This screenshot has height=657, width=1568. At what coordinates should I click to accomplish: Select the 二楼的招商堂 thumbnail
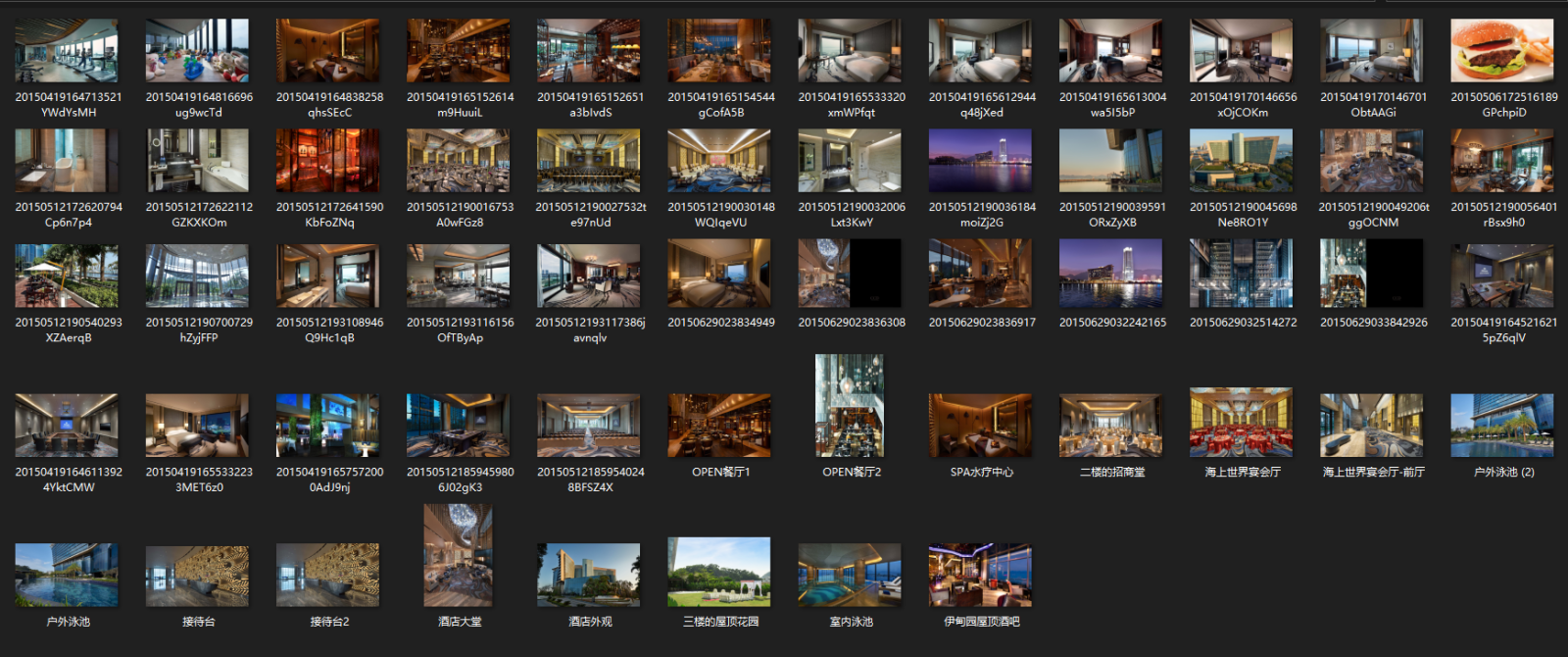pyautogui.click(x=1110, y=426)
